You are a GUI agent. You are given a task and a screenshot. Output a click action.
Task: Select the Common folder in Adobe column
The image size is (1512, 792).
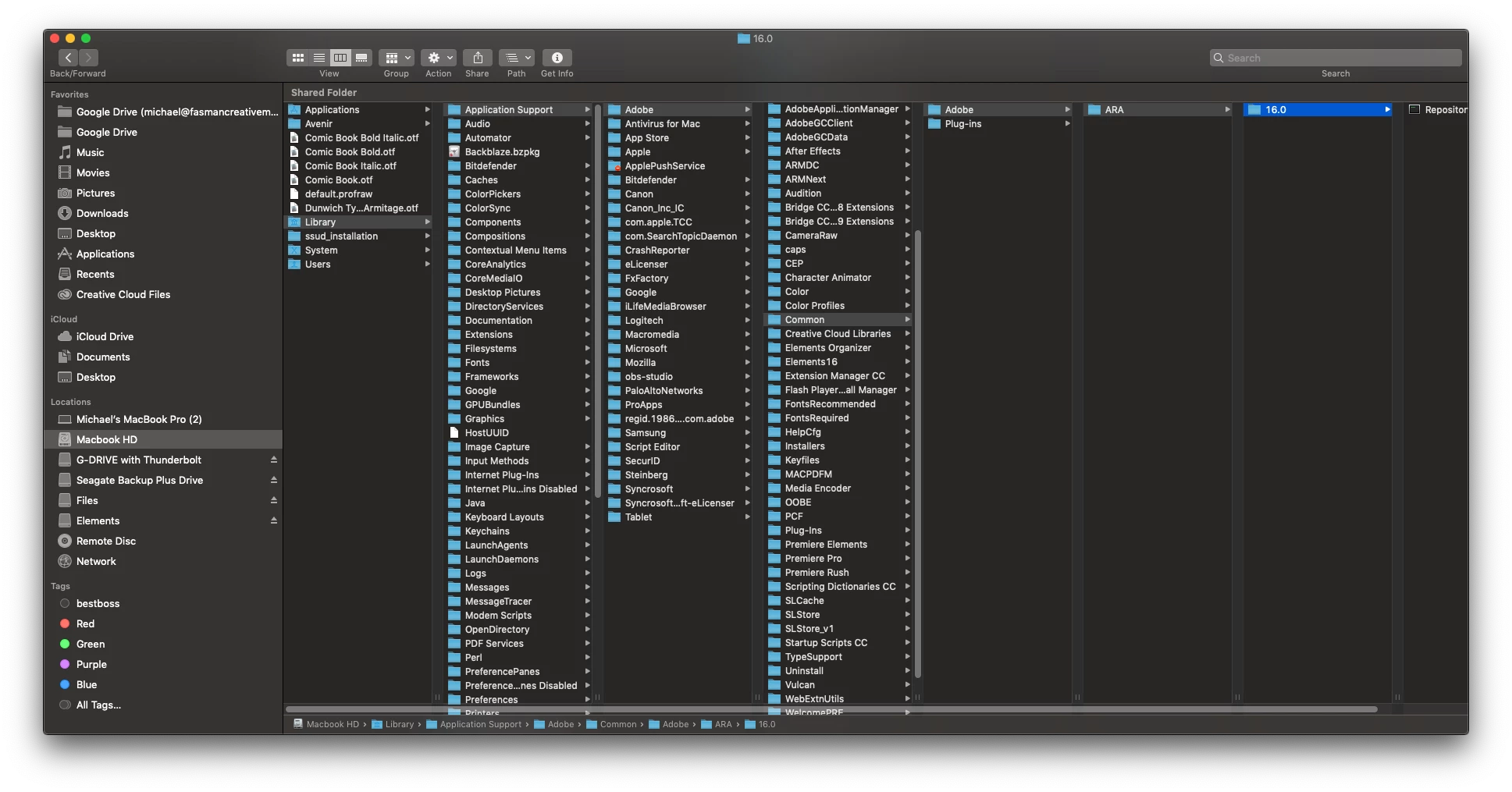tap(839, 320)
